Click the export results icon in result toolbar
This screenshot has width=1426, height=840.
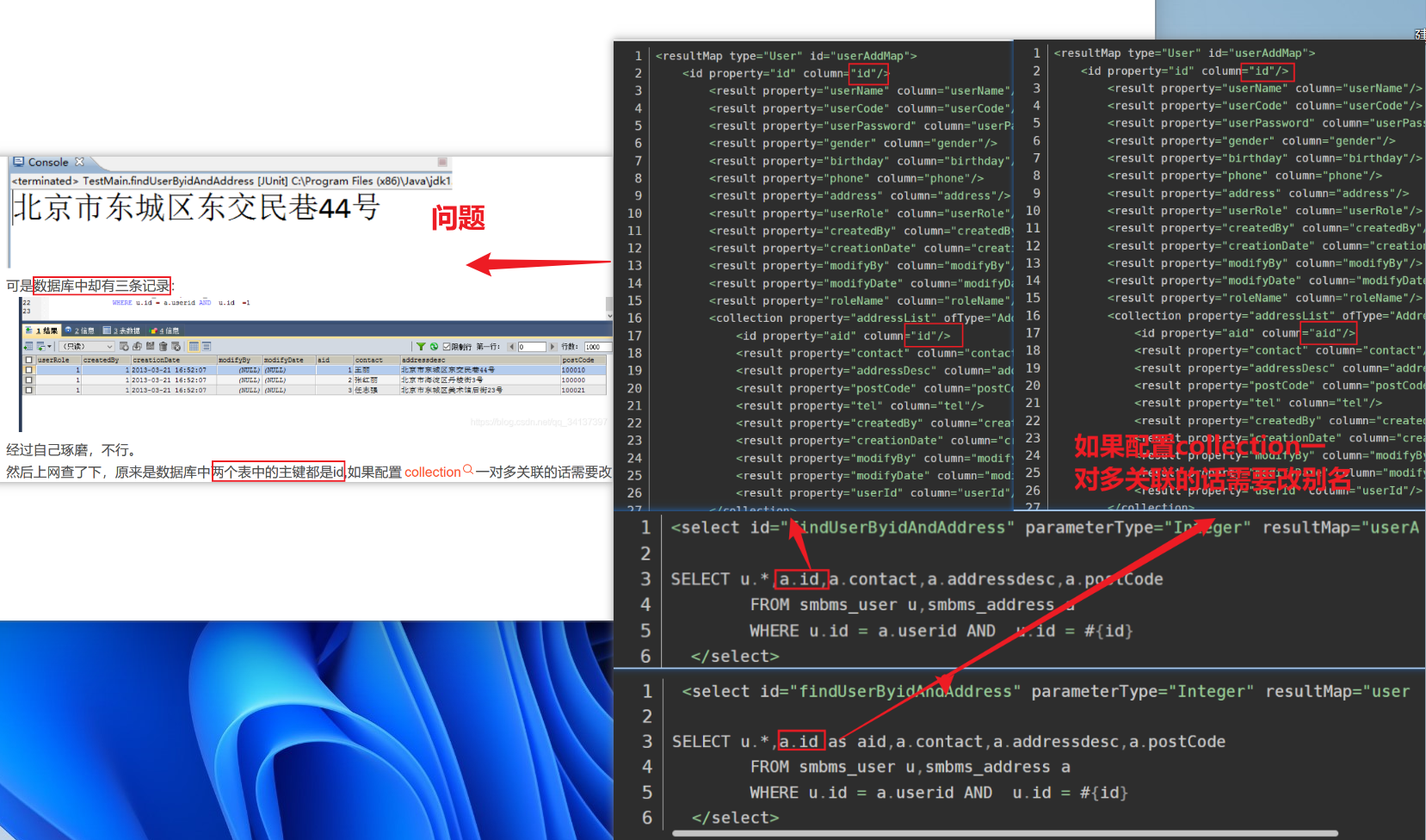click(x=28, y=346)
